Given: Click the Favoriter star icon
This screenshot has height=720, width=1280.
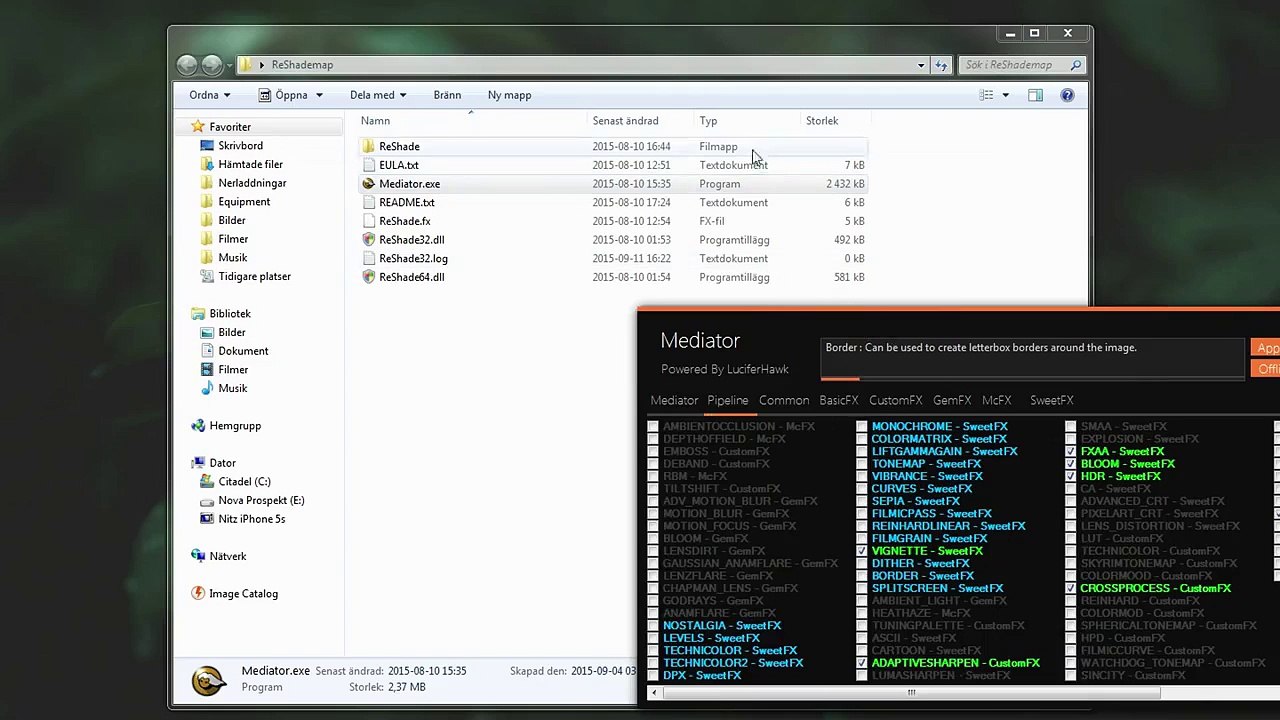Looking at the screenshot, I should (x=198, y=127).
